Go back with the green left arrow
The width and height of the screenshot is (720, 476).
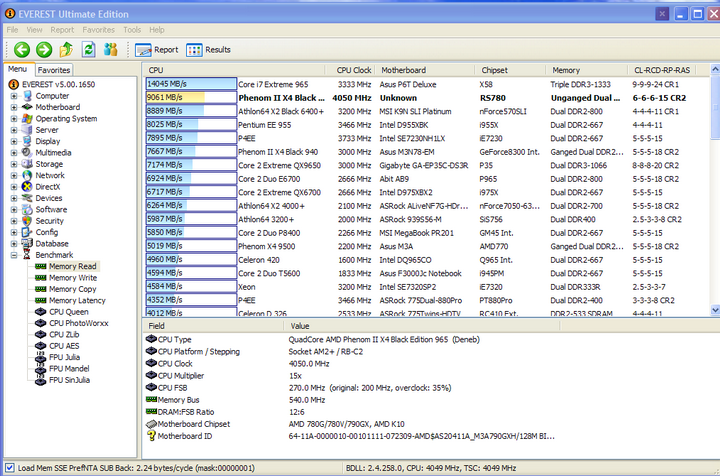tap(22, 50)
